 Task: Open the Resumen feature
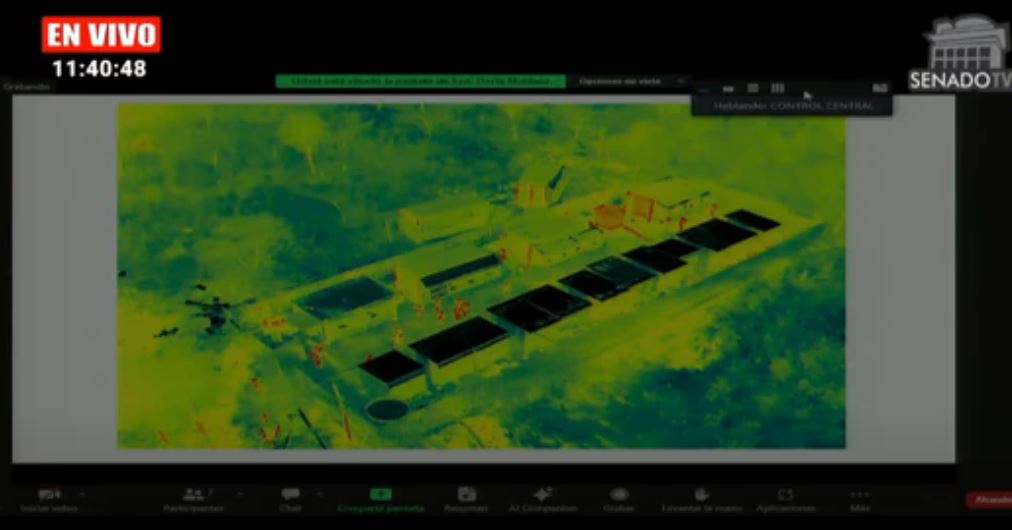click(x=466, y=500)
